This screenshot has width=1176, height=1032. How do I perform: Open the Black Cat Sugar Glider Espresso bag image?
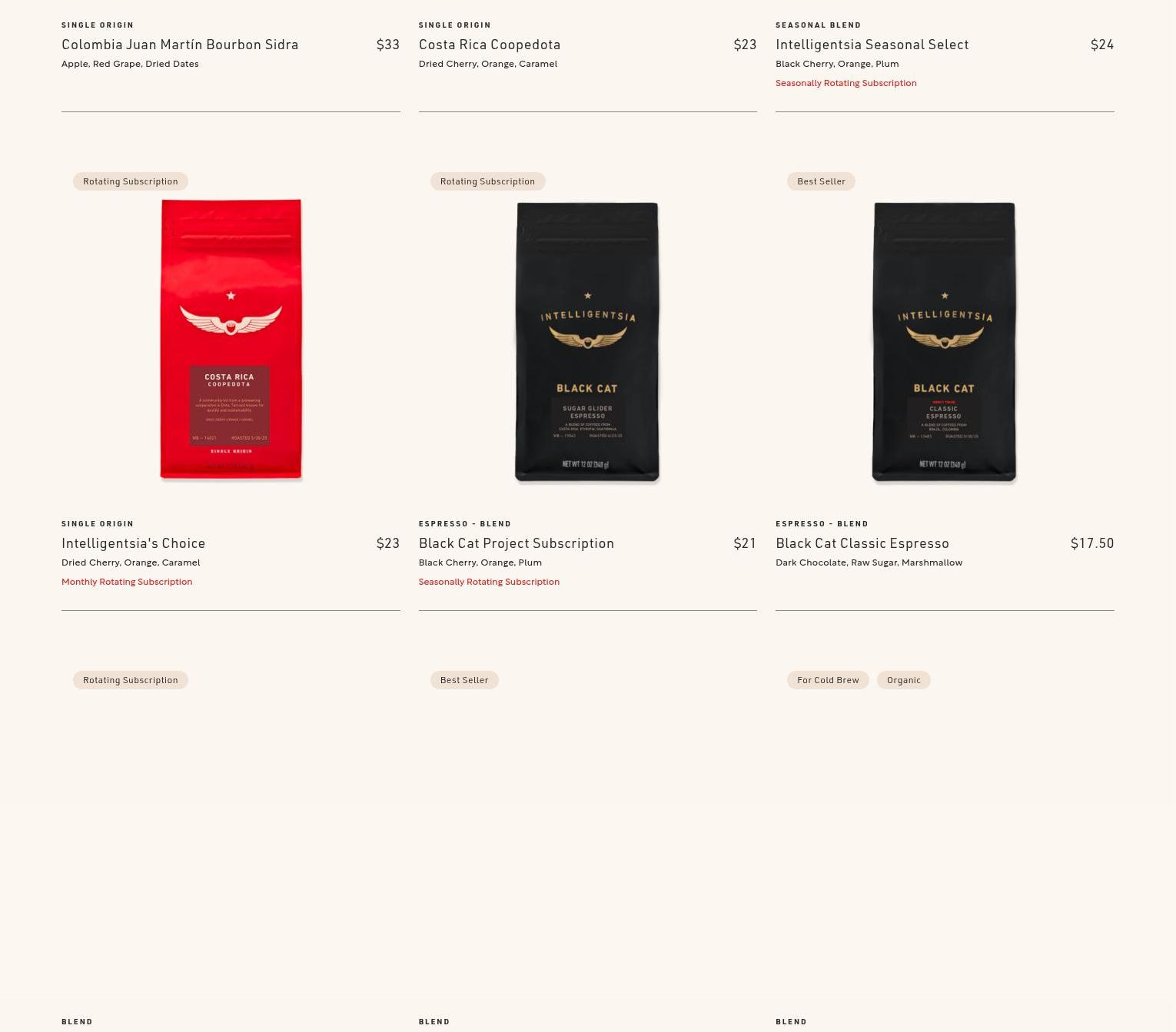click(x=587, y=343)
